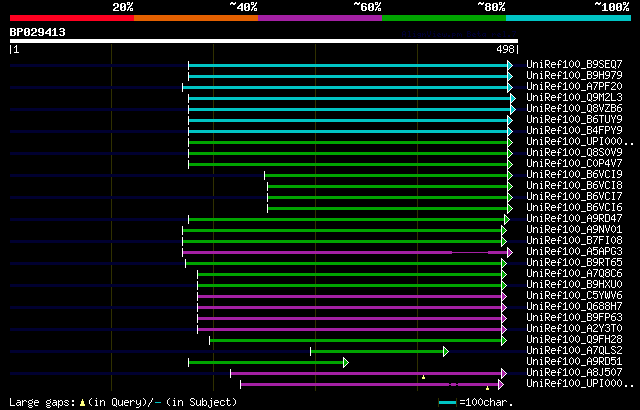Select the purple ~60% identity color swatch
Viewport: 640px width, 410px height.
point(320,18)
